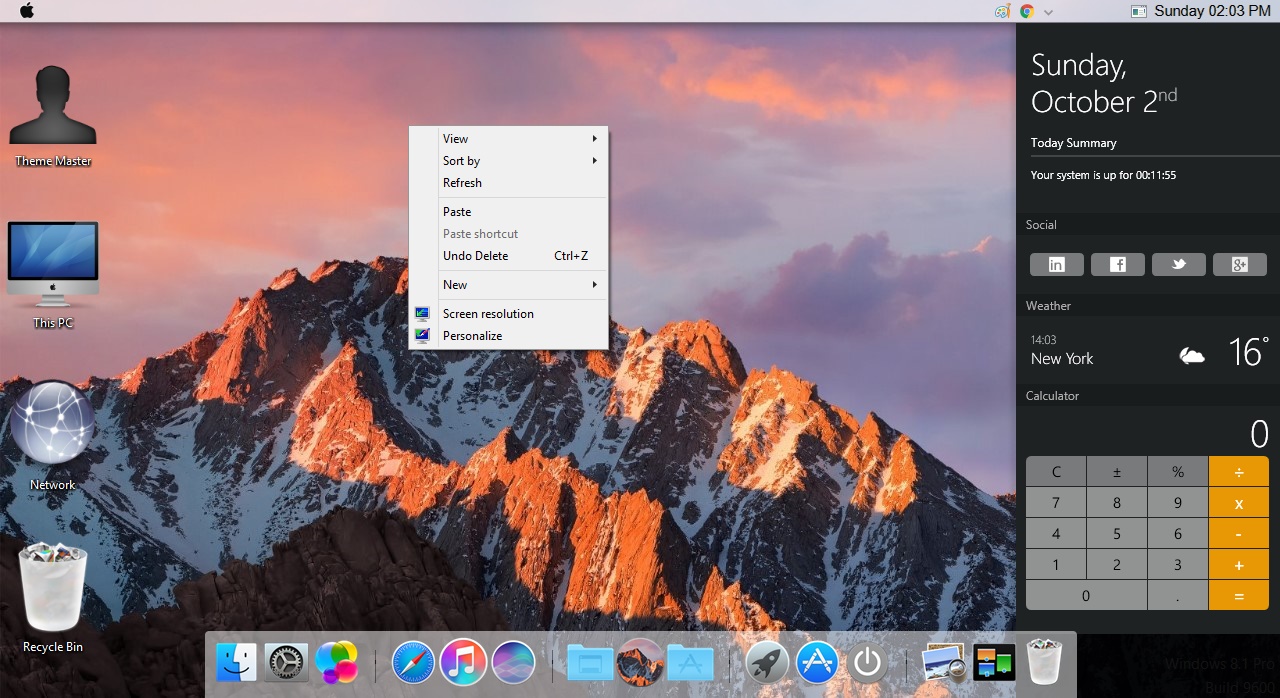Select the This PC desktop icon

(53, 275)
